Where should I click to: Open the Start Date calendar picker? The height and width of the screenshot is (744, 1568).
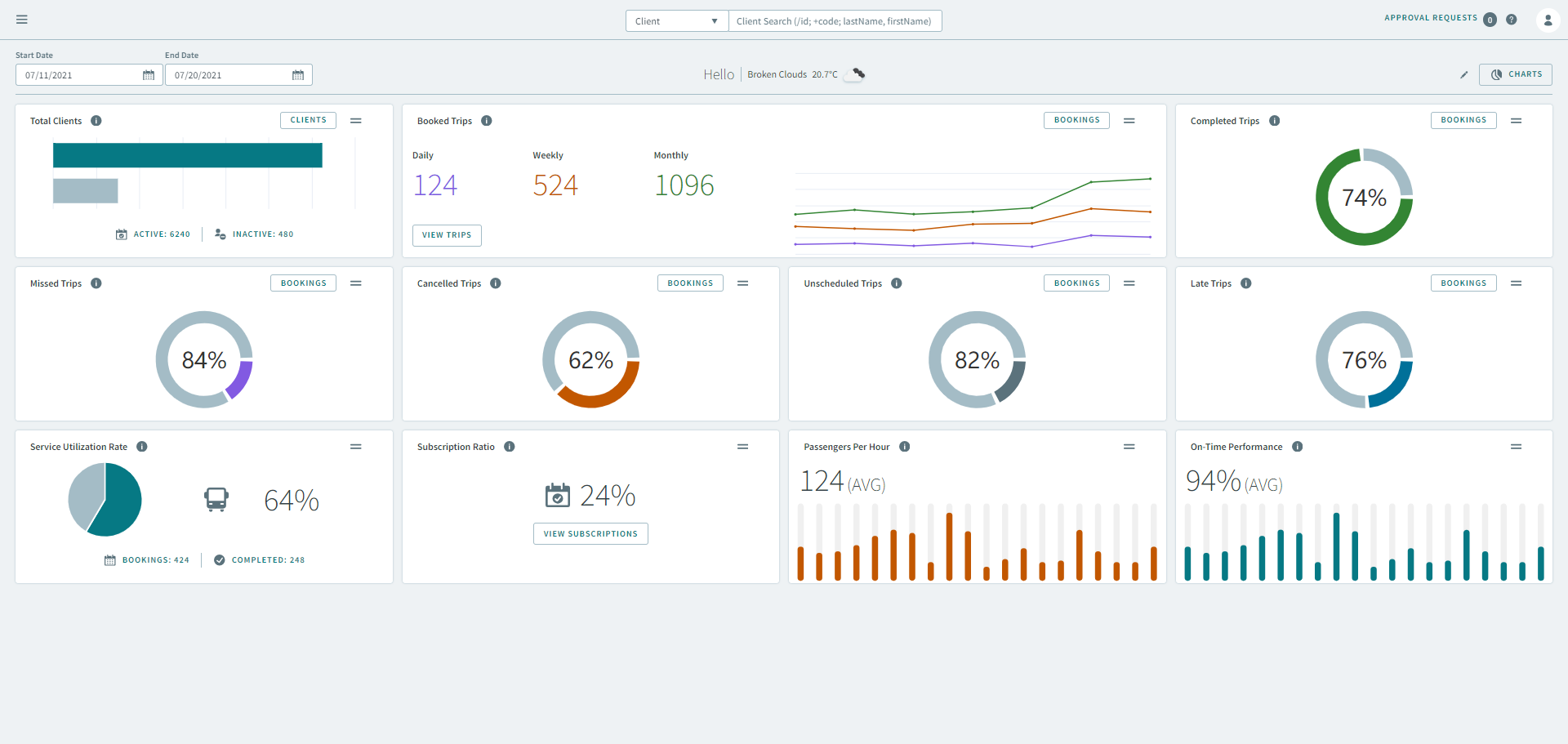149,75
